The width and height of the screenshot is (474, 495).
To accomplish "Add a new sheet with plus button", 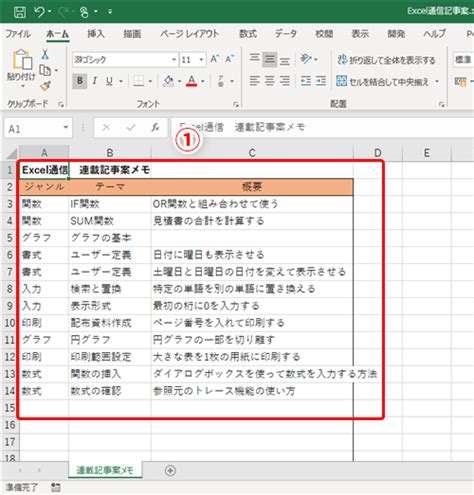I will (170, 470).
